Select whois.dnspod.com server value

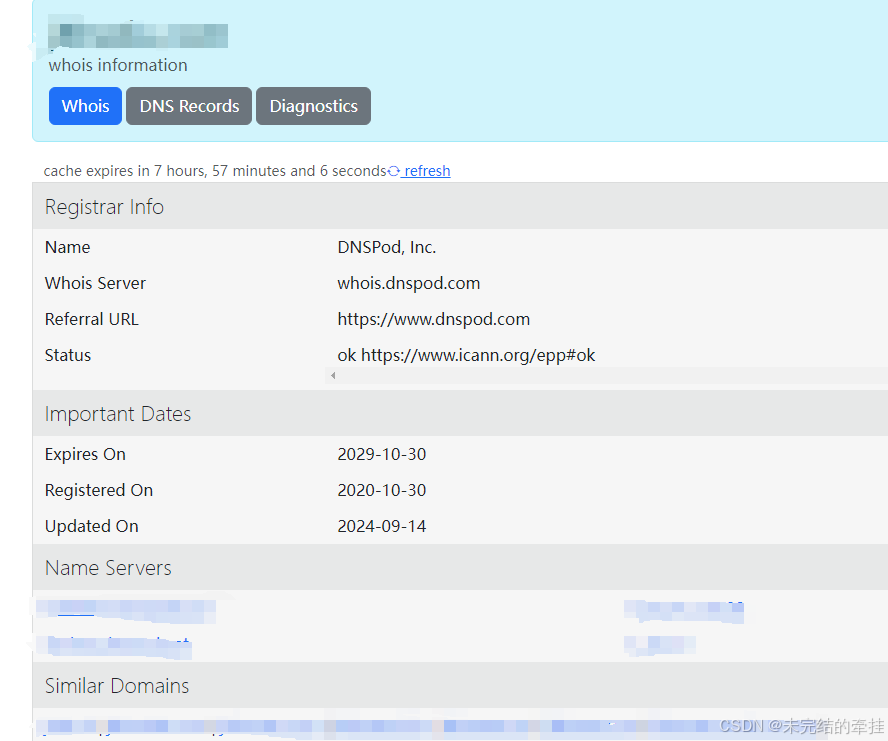[408, 283]
